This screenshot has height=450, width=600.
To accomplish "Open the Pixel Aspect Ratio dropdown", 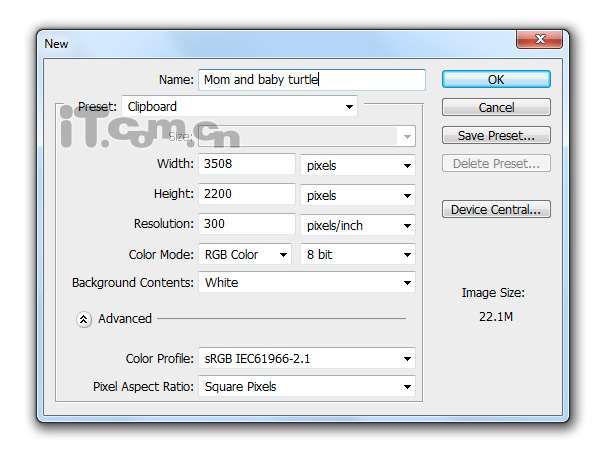I will click(x=307, y=386).
